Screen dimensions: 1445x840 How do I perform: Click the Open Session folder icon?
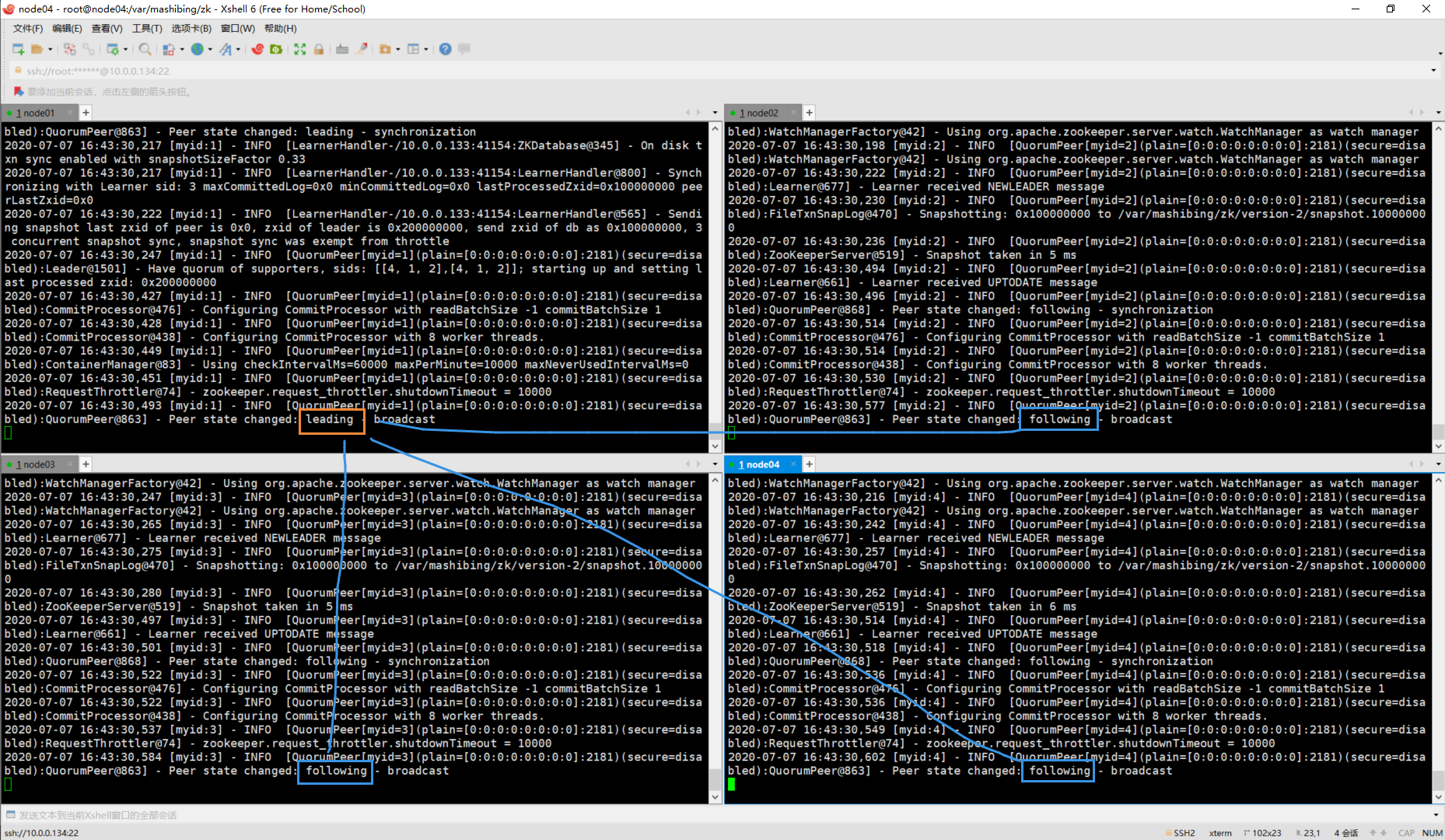[37, 49]
